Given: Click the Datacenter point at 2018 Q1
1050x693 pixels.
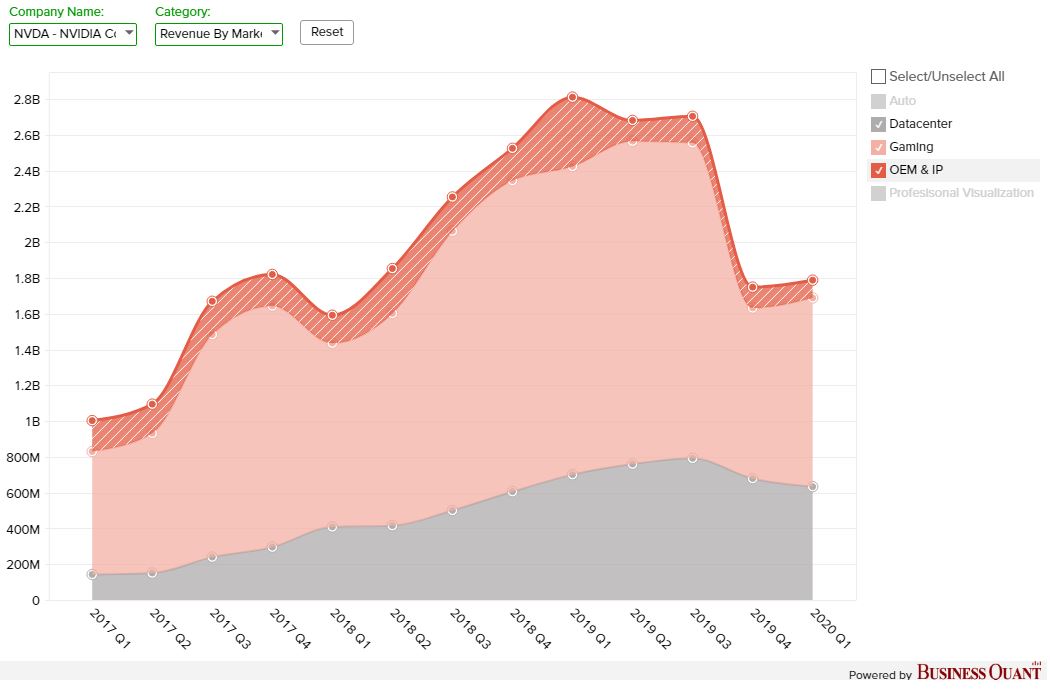Looking at the screenshot, I should point(333,527).
